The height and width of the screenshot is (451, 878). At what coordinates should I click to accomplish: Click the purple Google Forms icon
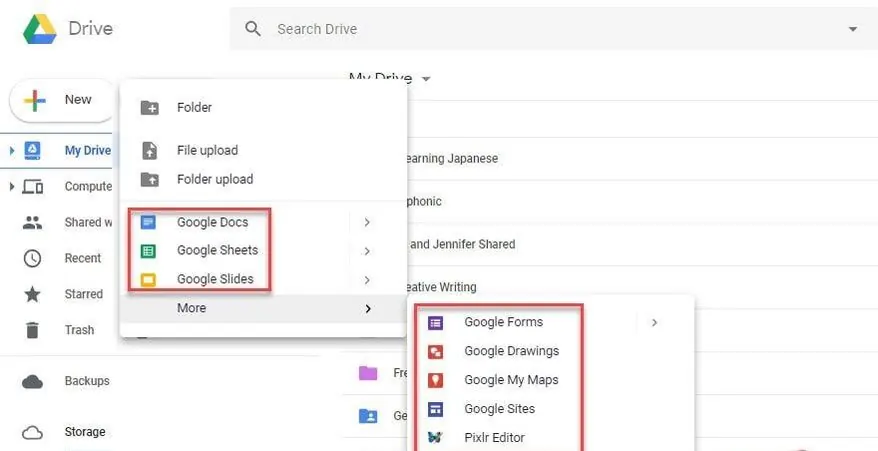pyautogui.click(x=435, y=323)
